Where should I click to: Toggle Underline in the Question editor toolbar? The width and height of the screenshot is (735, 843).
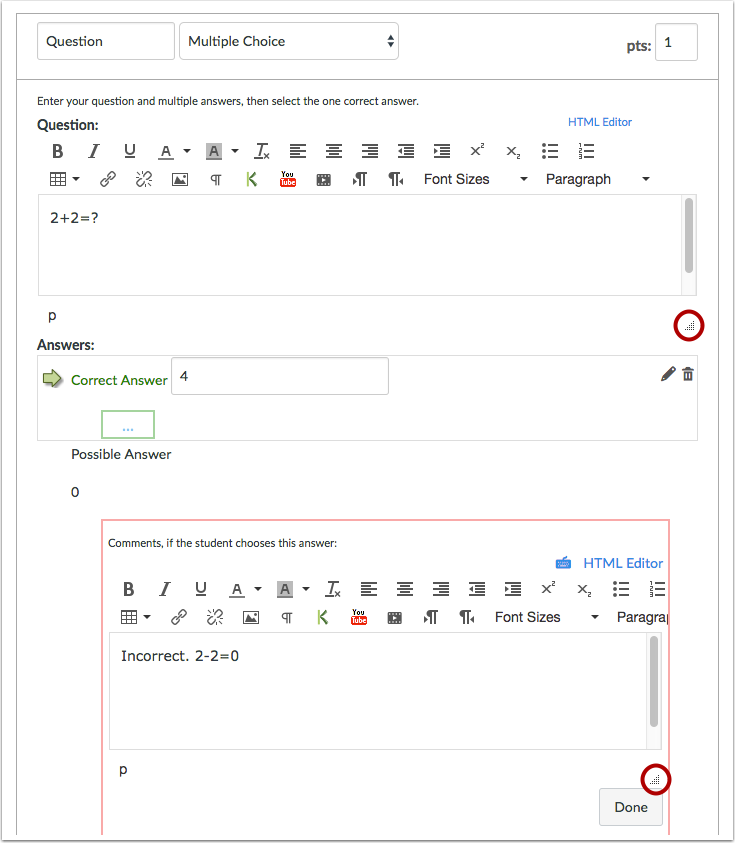(130, 151)
